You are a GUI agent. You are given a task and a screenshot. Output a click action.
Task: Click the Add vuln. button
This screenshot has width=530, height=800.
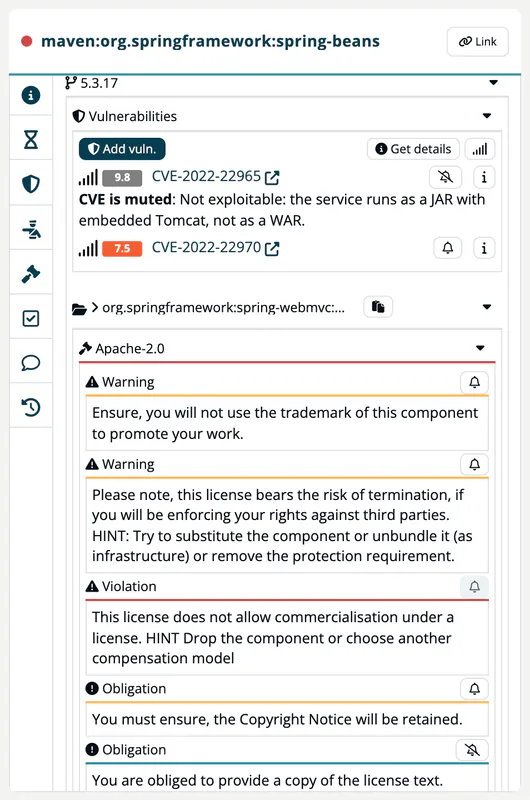click(x=122, y=149)
